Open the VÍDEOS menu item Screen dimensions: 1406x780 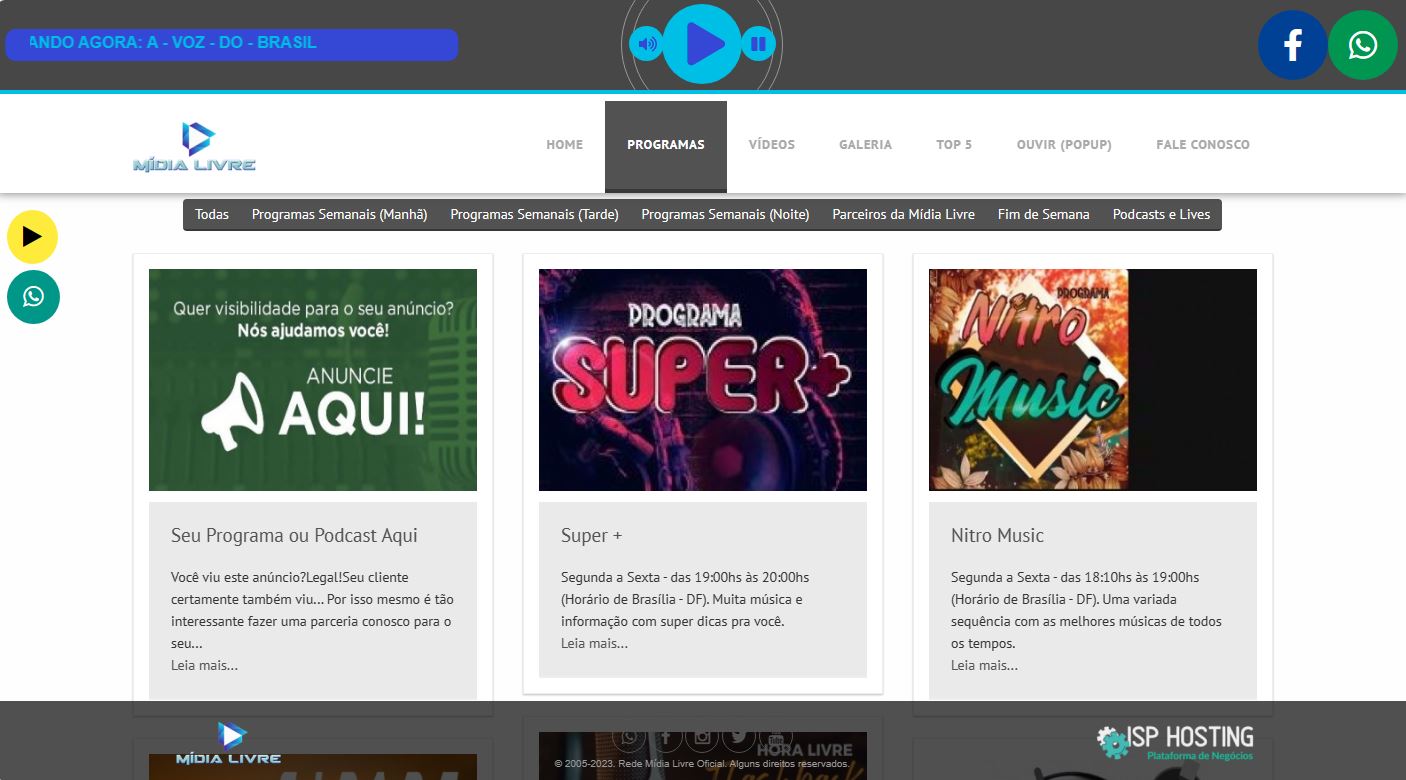[771, 144]
